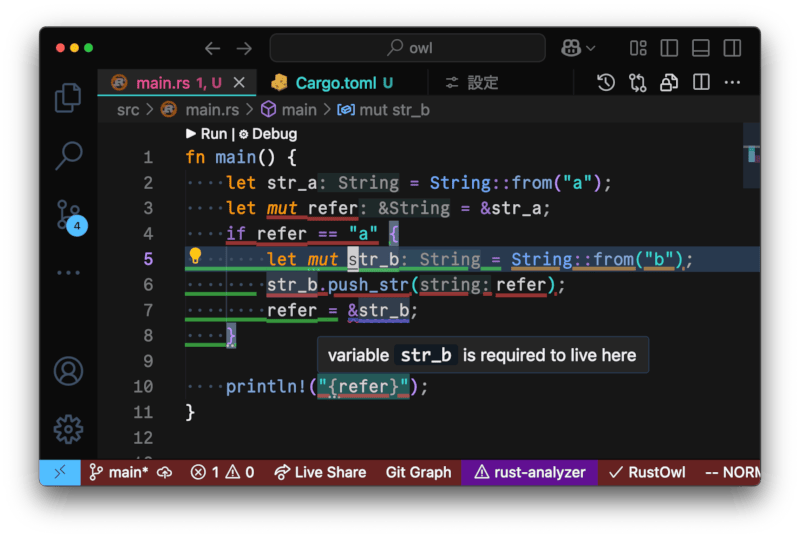
Task: Open Source Control view with 4 changes
Action: (68, 216)
